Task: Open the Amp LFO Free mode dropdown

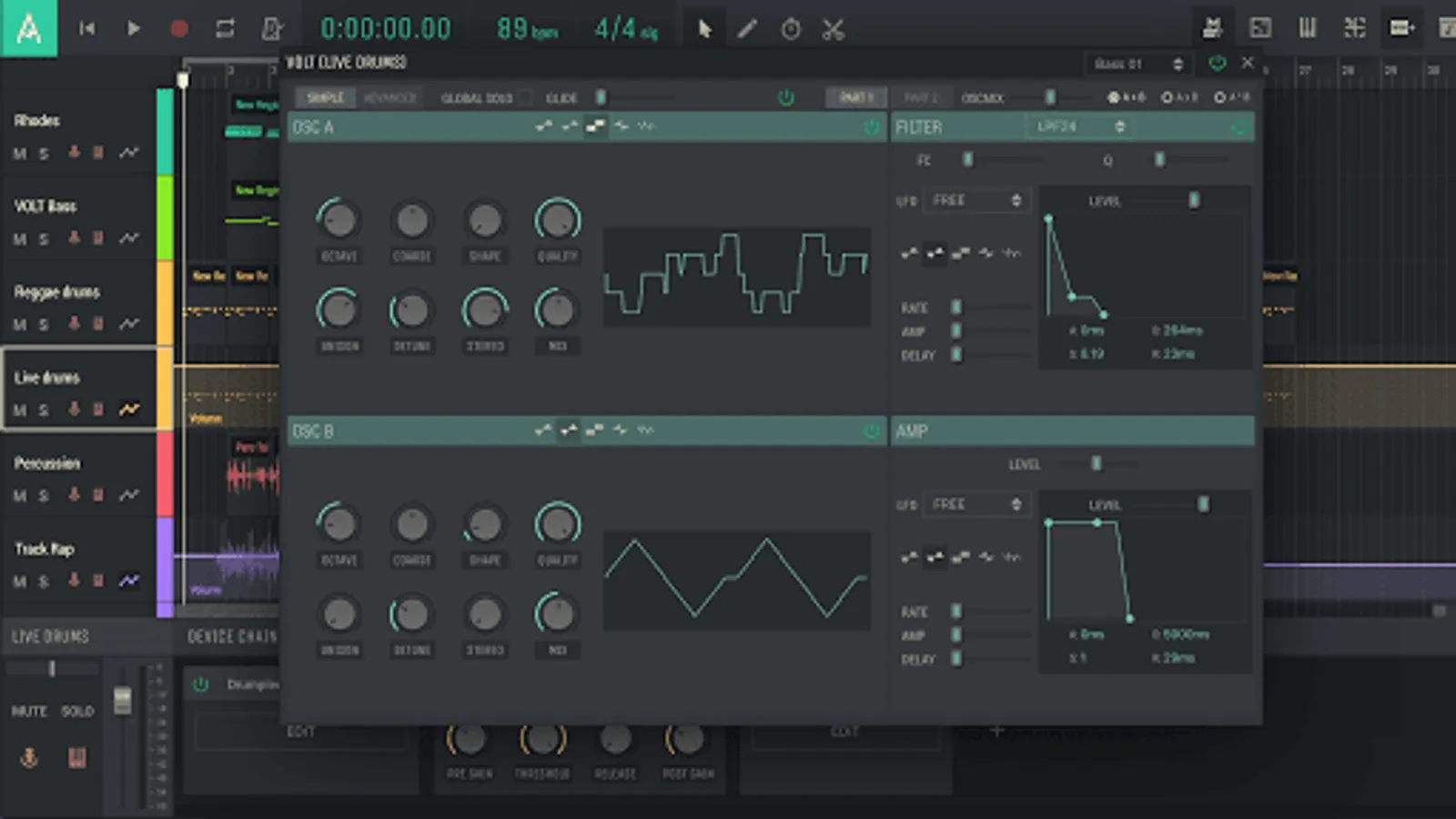Action: [x=976, y=504]
